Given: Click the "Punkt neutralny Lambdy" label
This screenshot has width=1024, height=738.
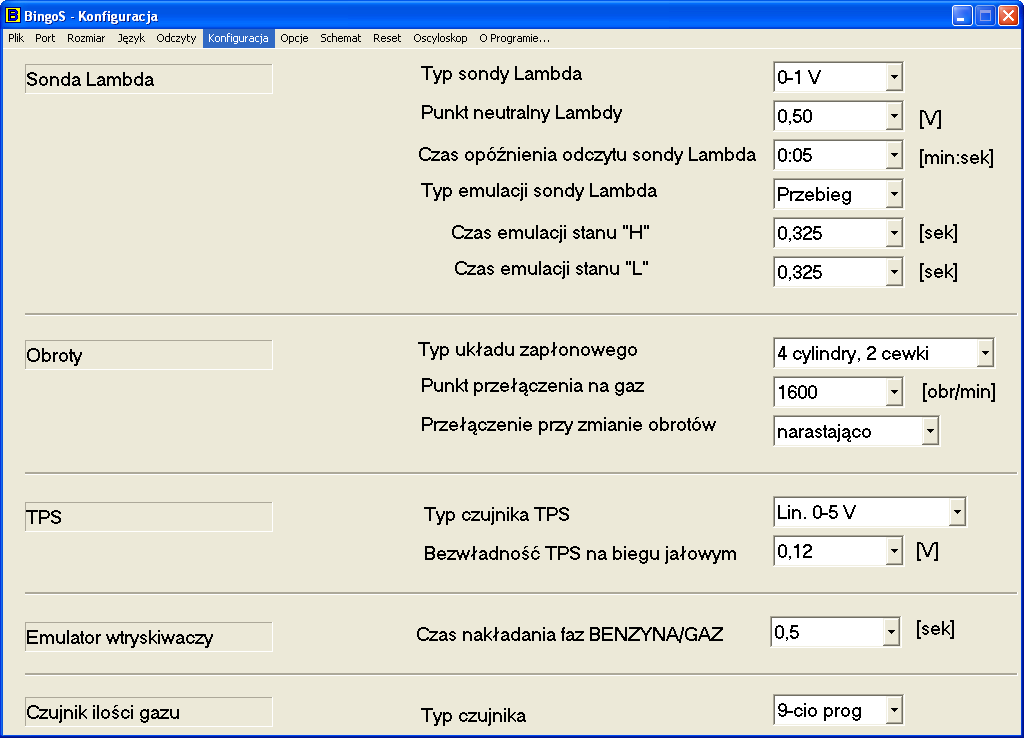Looking at the screenshot, I should [x=521, y=113].
